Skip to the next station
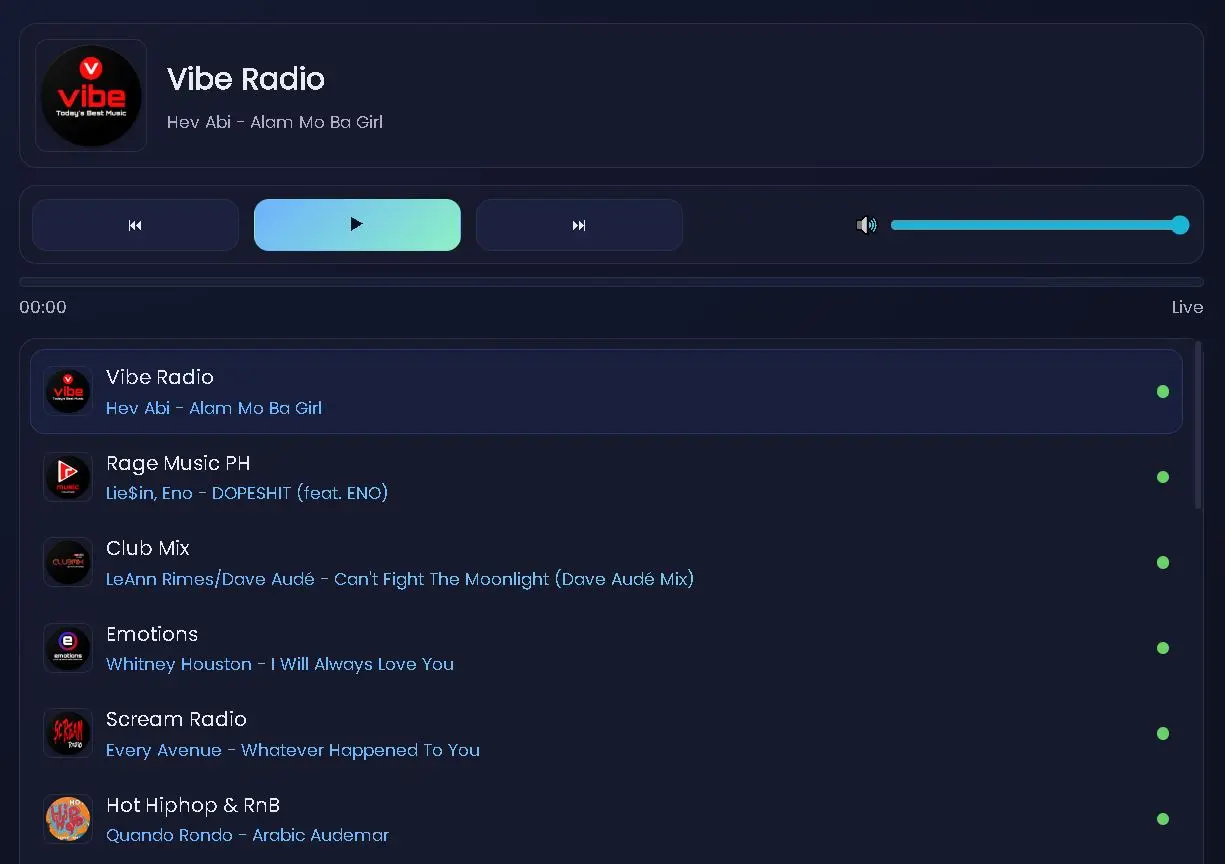This screenshot has height=864, width=1225. (579, 225)
